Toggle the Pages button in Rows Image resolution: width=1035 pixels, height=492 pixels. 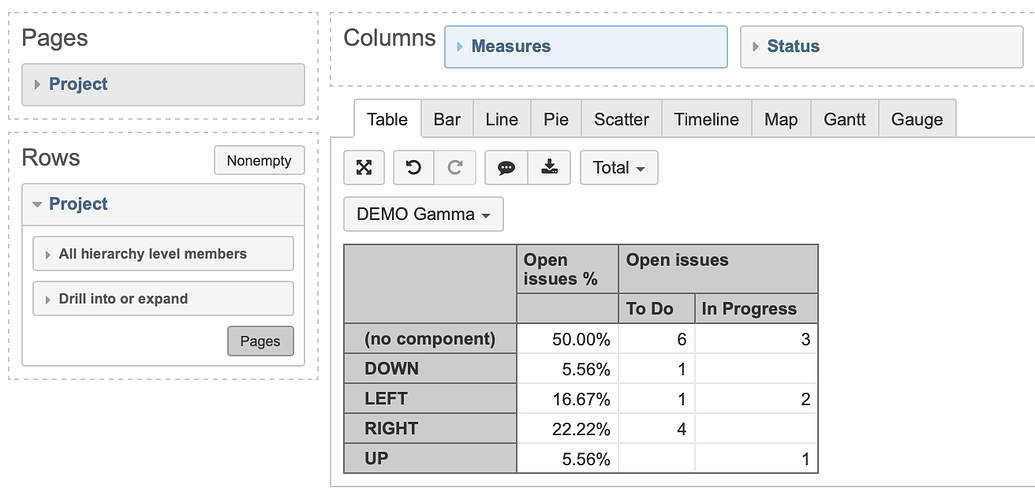[260, 341]
